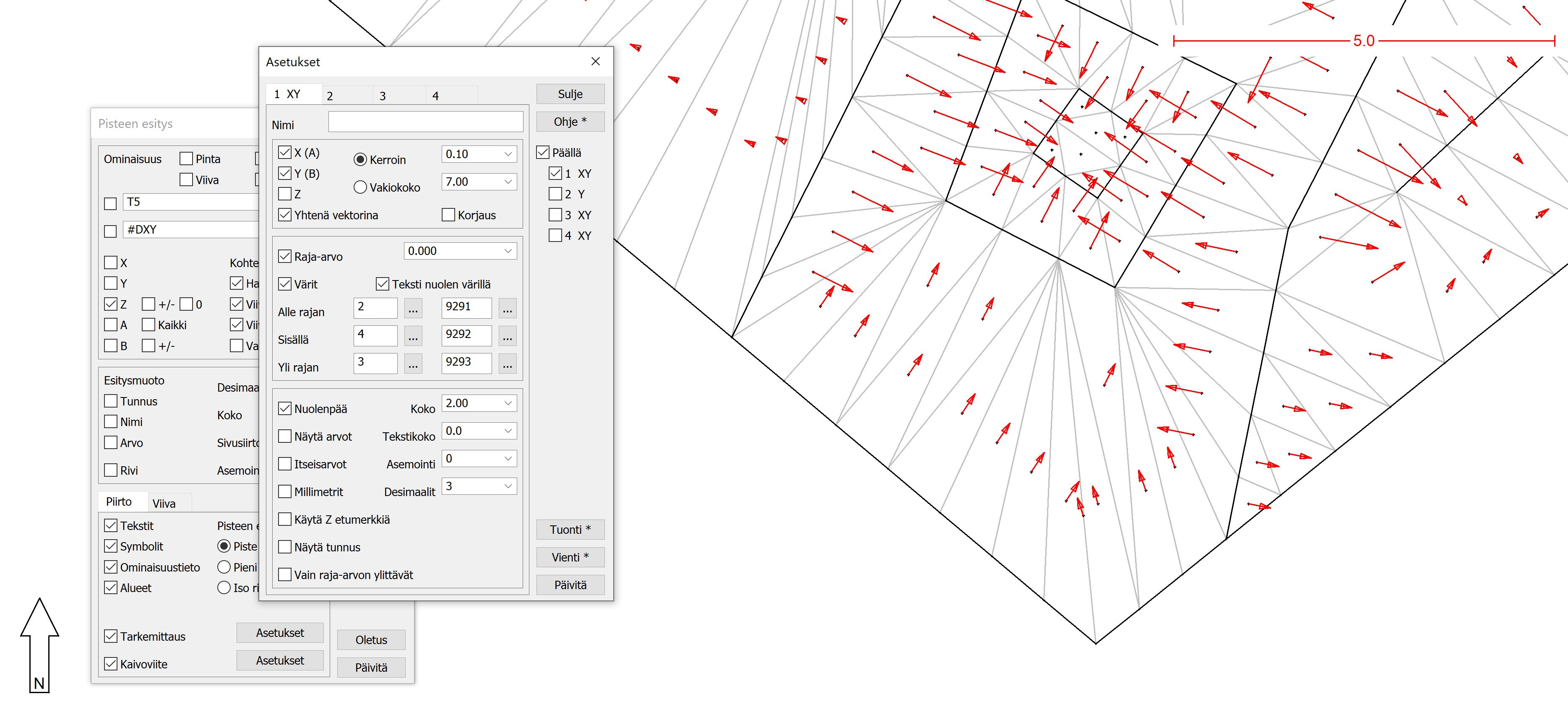Image resolution: width=1568 pixels, height=717 pixels.
Task: Click the north arrow symbol
Action: [x=39, y=645]
